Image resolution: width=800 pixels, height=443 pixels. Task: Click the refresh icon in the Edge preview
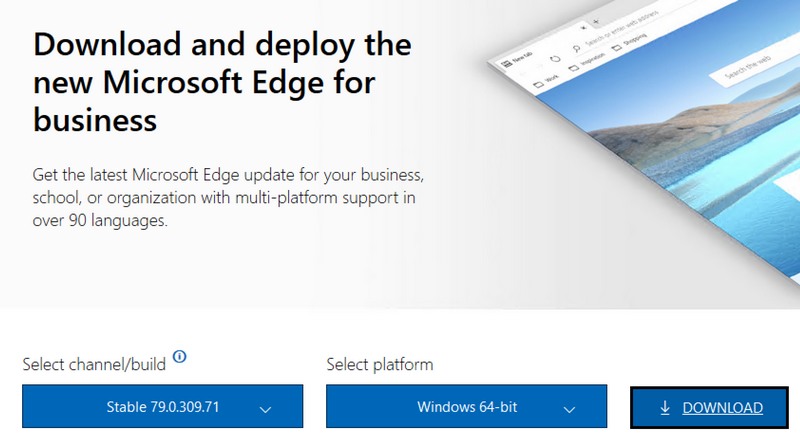(x=554, y=59)
